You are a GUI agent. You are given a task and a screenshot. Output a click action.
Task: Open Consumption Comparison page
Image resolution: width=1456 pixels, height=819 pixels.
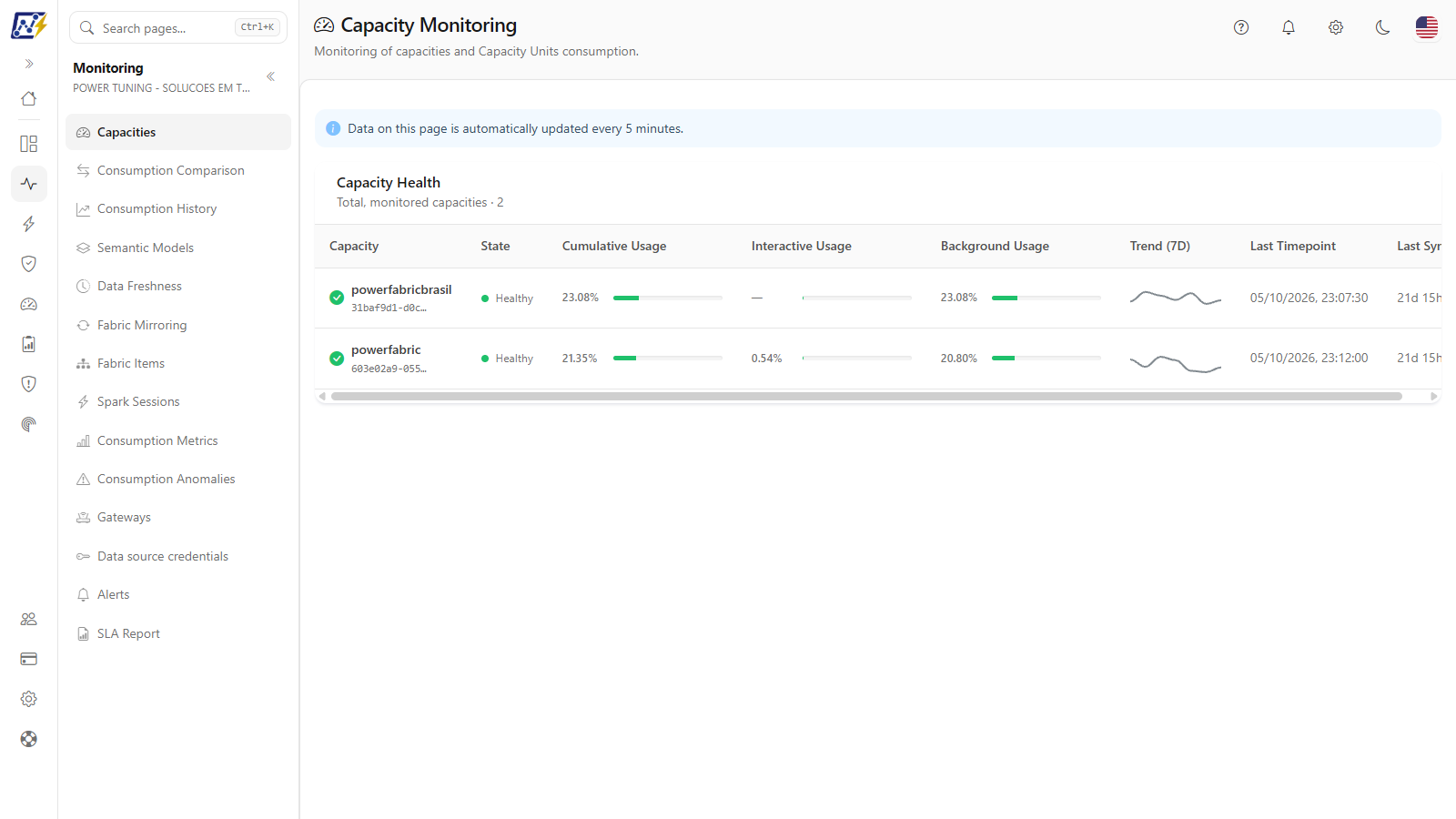(178, 170)
